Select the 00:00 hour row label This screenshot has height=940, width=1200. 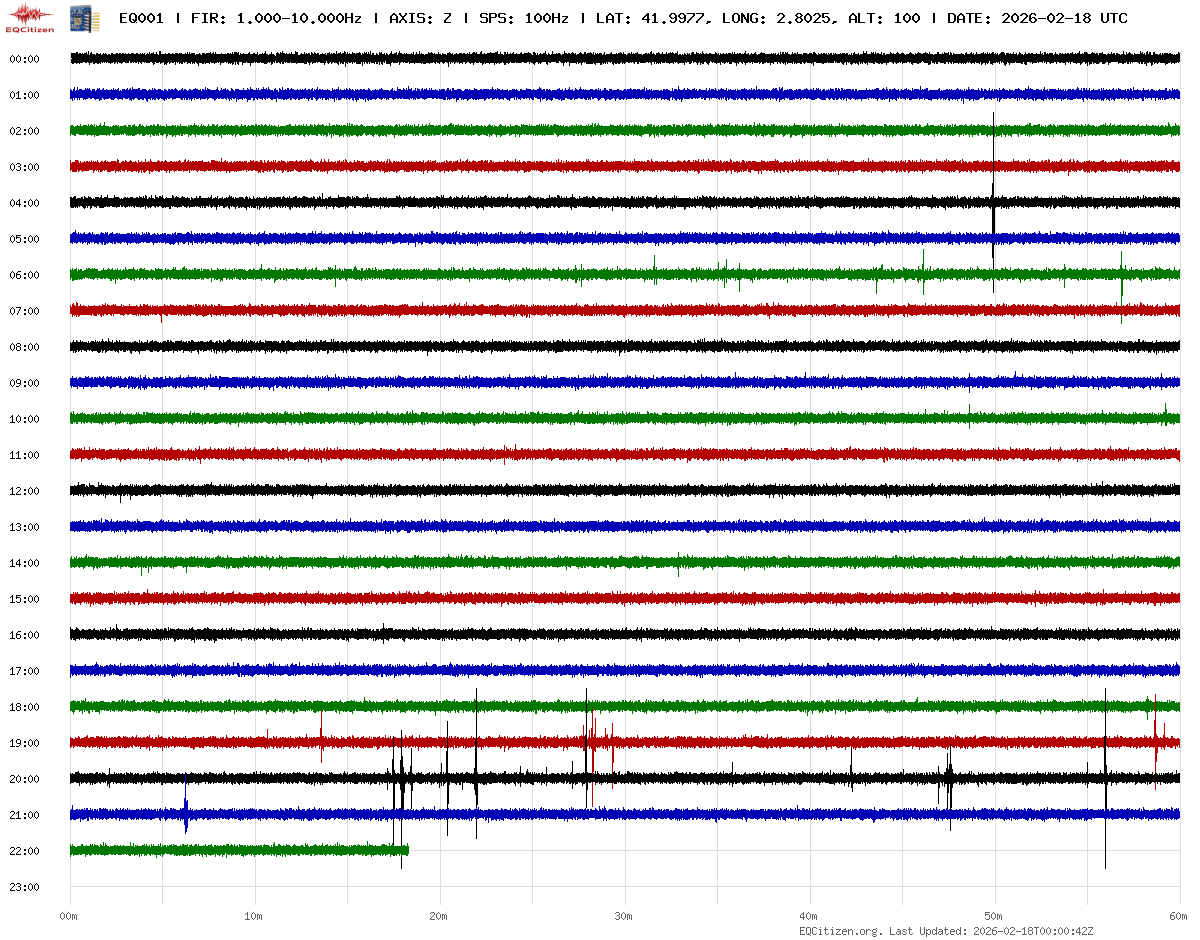[x=24, y=59]
